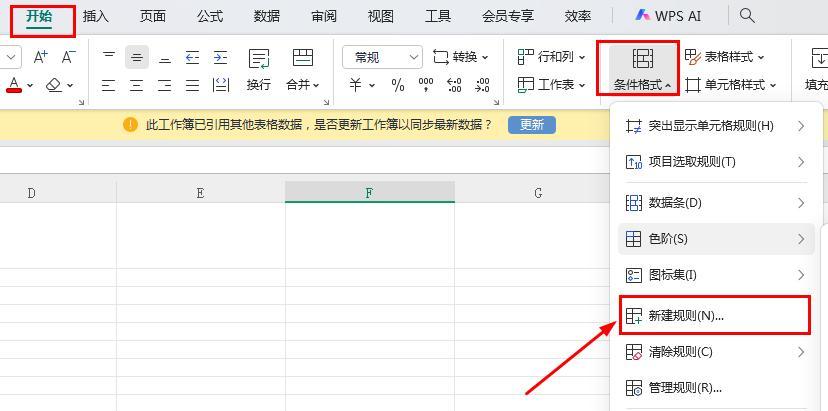828x411 pixels.
Task: Click the decrease decimal places icon
Action: click(482, 85)
